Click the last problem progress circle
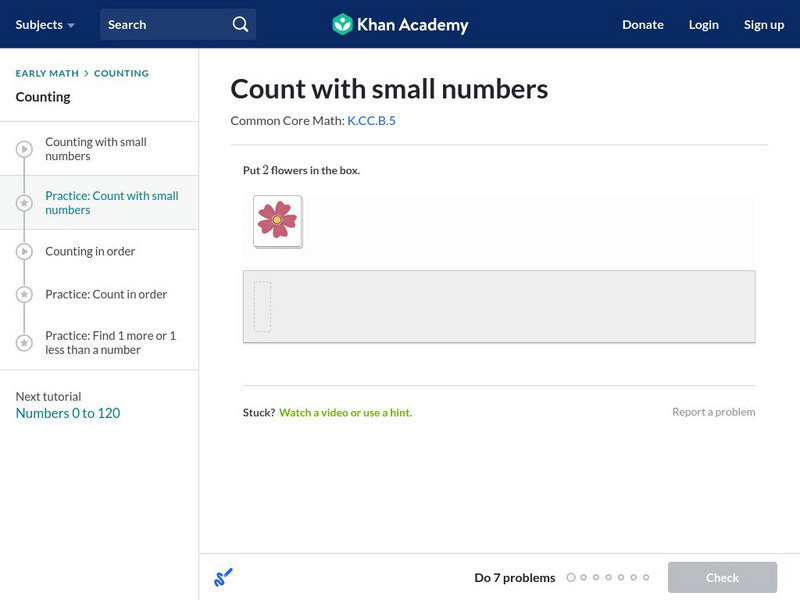The image size is (800, 600). 646,577
